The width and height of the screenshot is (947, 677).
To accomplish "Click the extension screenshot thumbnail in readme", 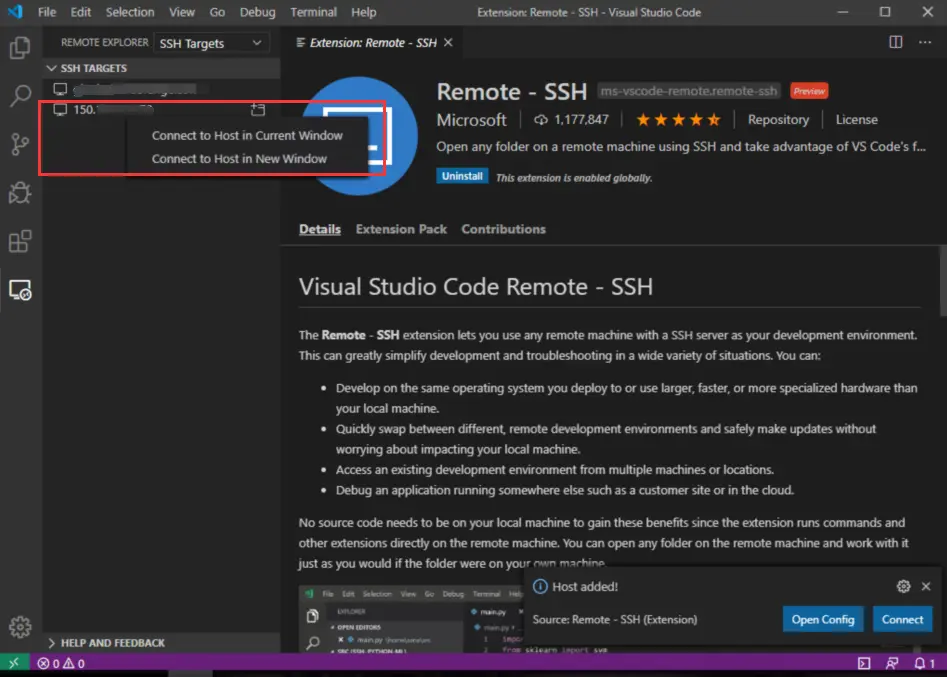I will 411,618.
